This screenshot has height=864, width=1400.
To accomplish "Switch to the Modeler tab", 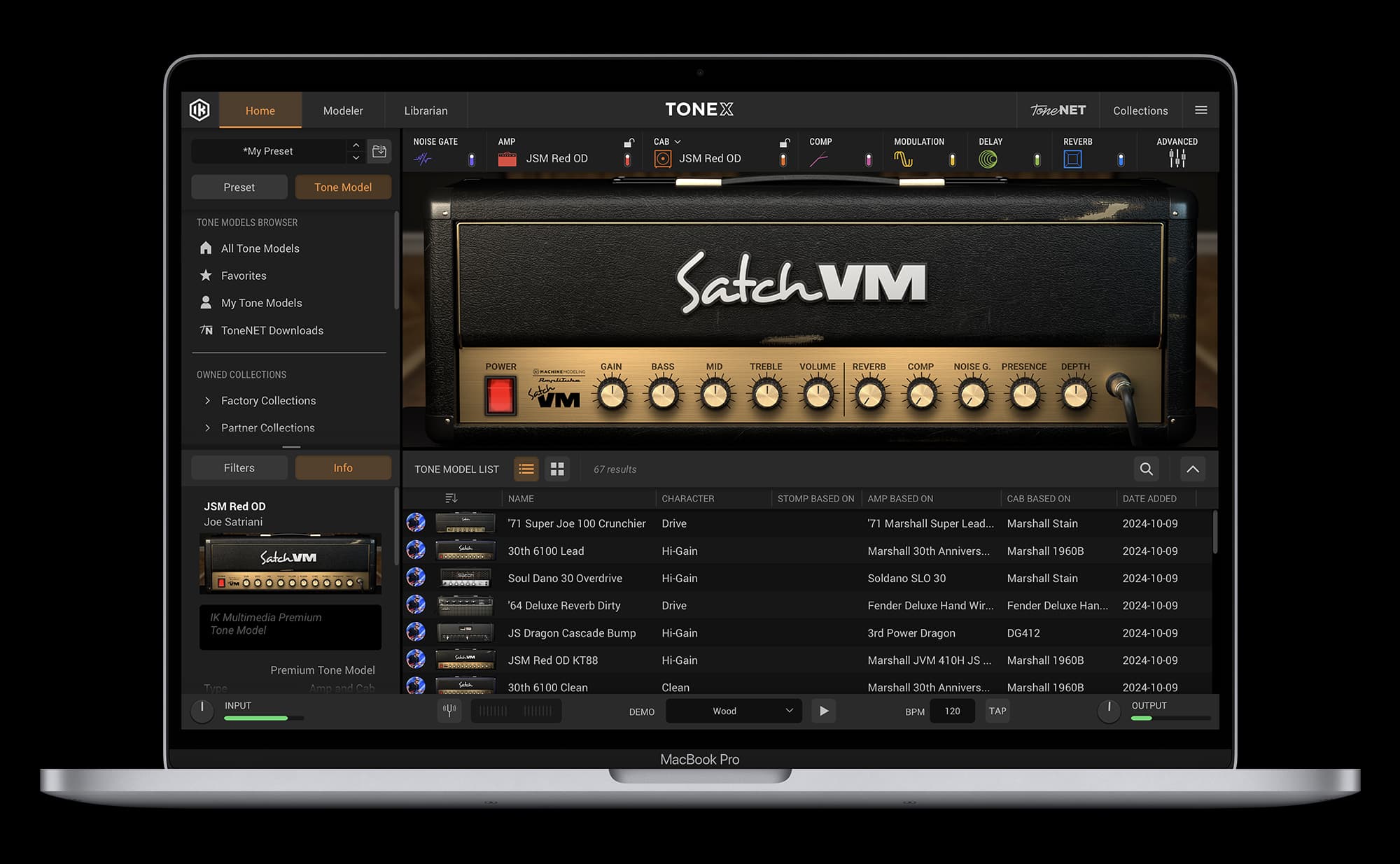I will point(342,110).
